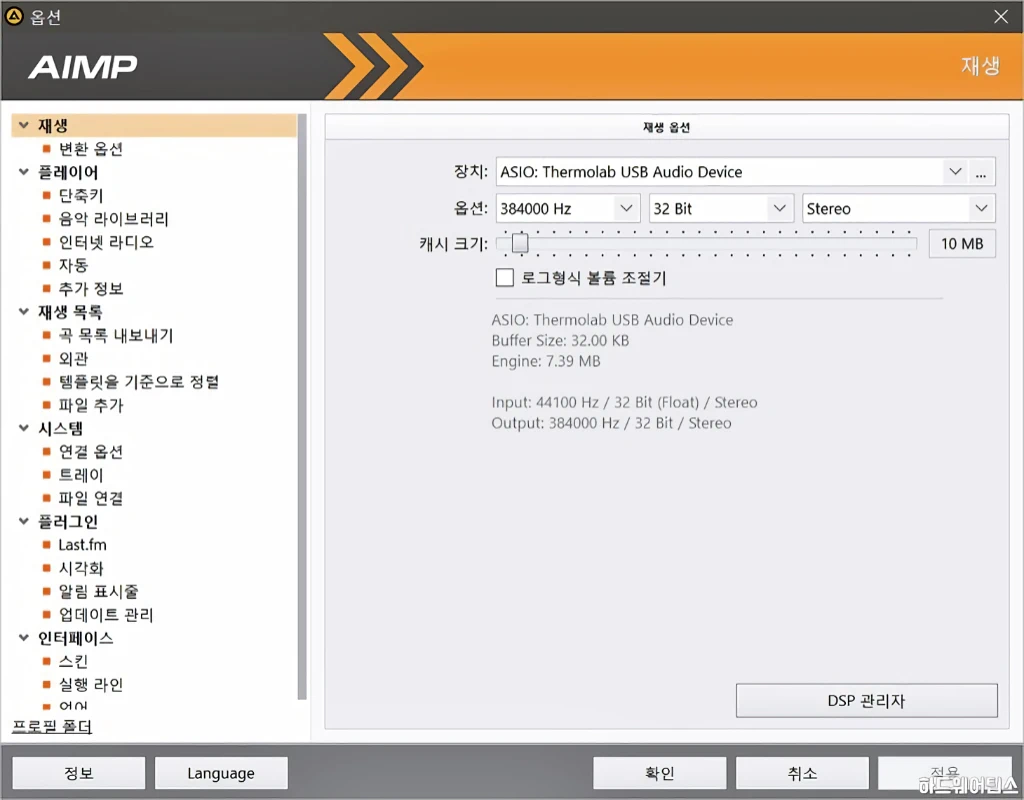Select 변환 옵션 in the tree
Screen dimensions: 1024x800
point(91,149)
